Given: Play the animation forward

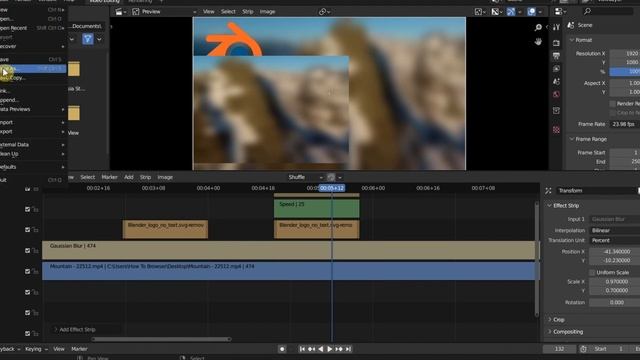Looking at the screenshot, I should [329, 349].
